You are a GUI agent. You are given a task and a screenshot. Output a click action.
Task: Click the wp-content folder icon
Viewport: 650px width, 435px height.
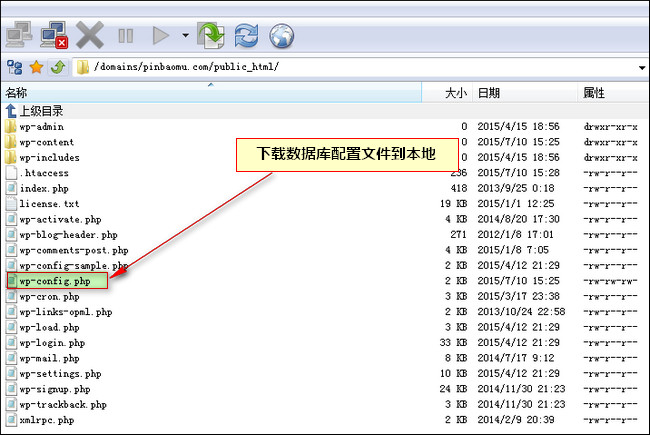11,142
